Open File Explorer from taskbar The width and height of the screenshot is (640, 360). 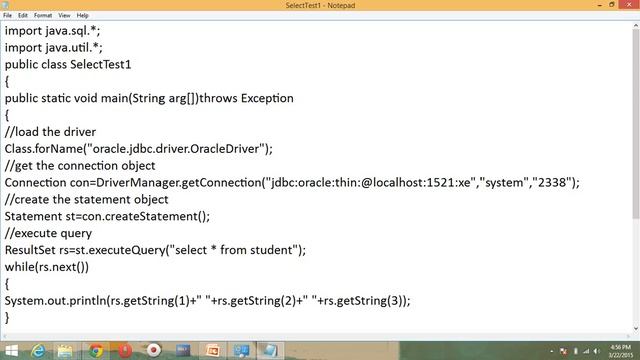click(65, 351)
